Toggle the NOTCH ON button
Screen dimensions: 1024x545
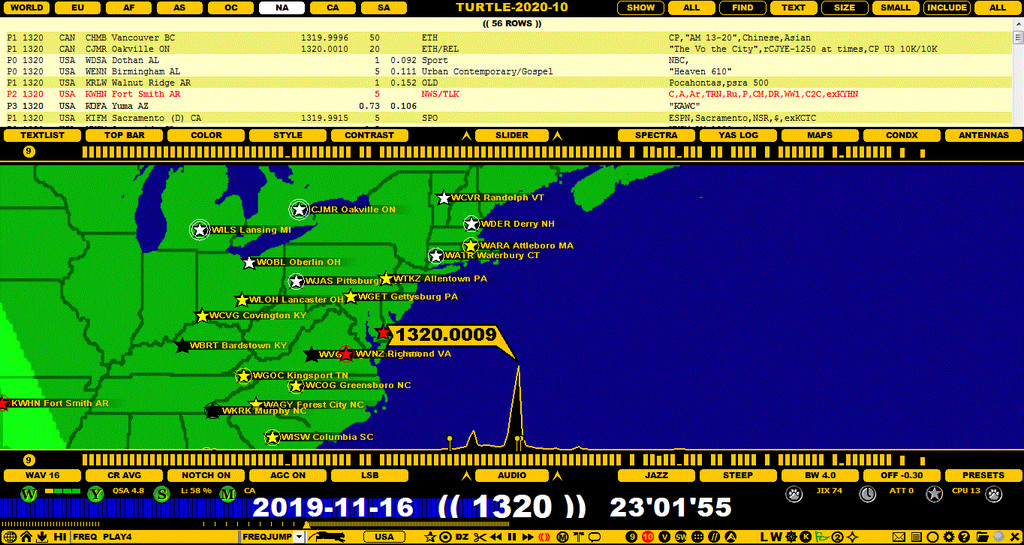click(x=206, y=475)
